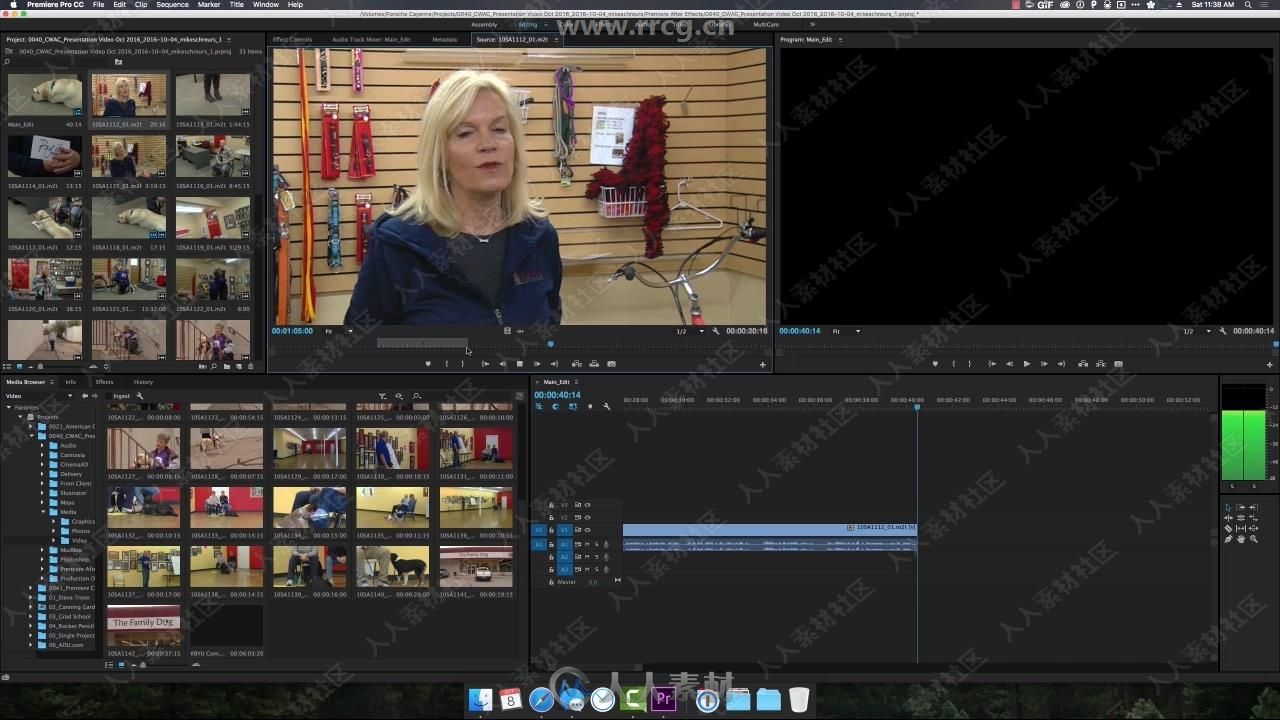The width and height of the screenshot is (1280, 720).
Task: Go back in Media Browser navigation
Action: 85,396
